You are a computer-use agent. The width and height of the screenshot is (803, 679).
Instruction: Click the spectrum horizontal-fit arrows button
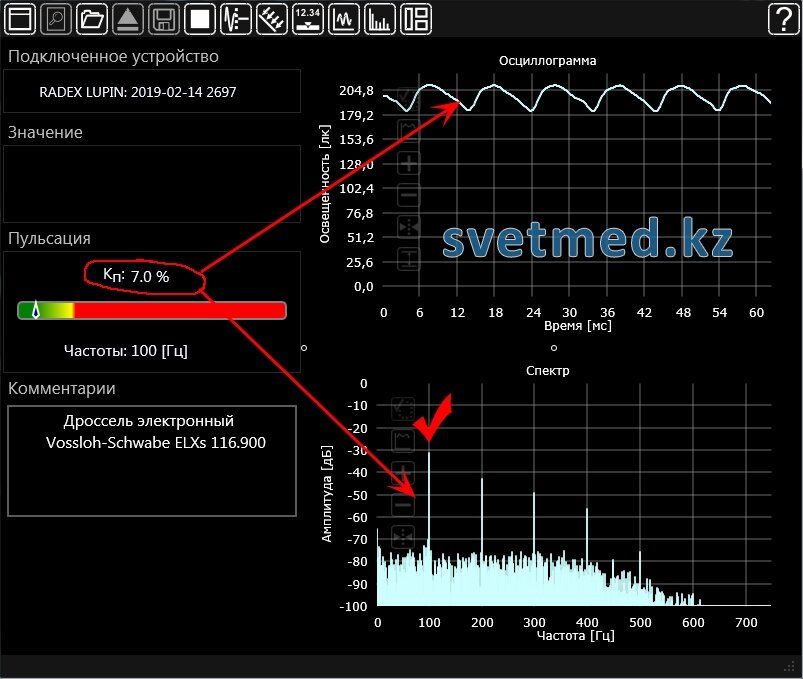coord(403,537)
